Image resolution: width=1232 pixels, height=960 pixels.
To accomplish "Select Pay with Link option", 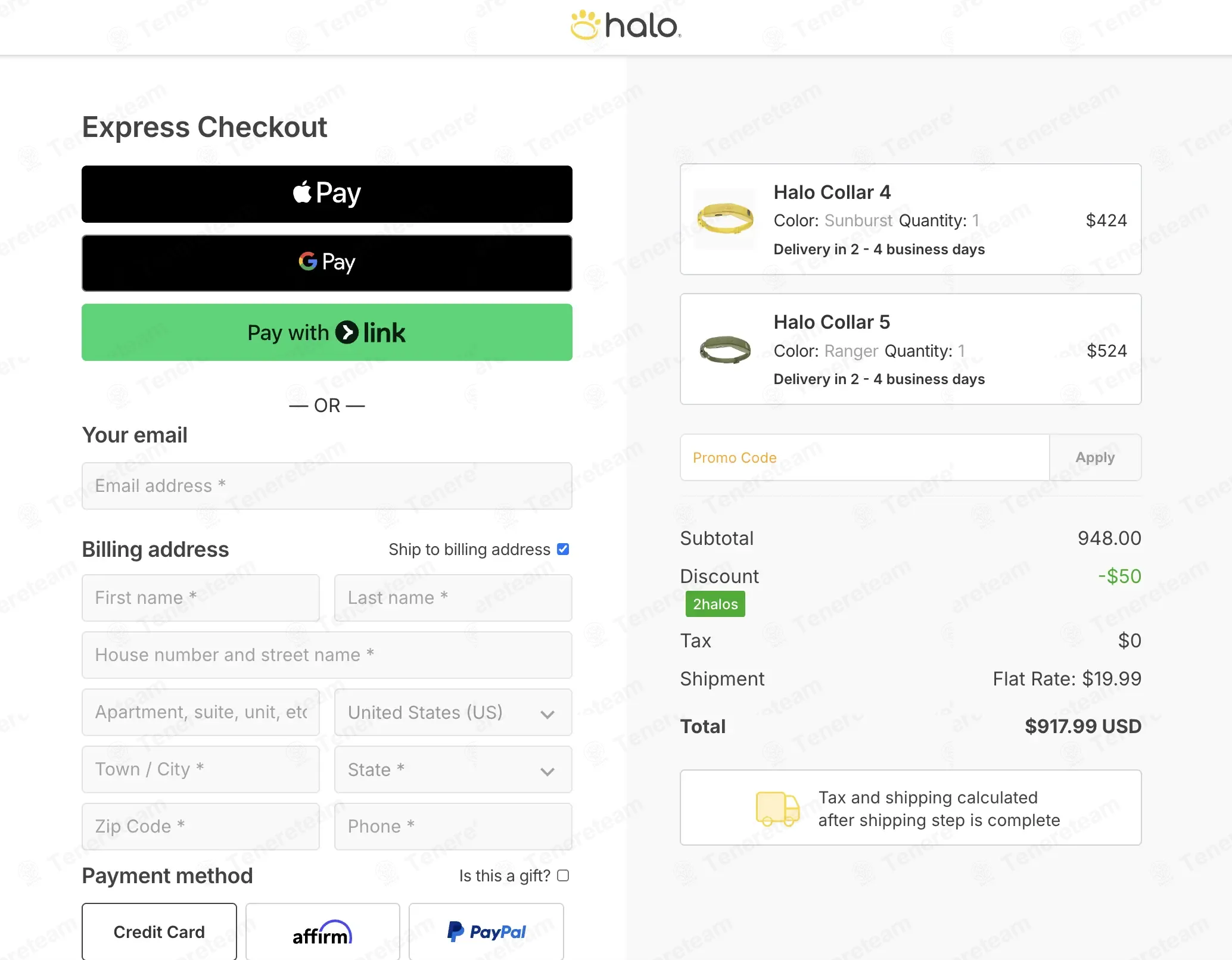I will (x=327, y=332).
